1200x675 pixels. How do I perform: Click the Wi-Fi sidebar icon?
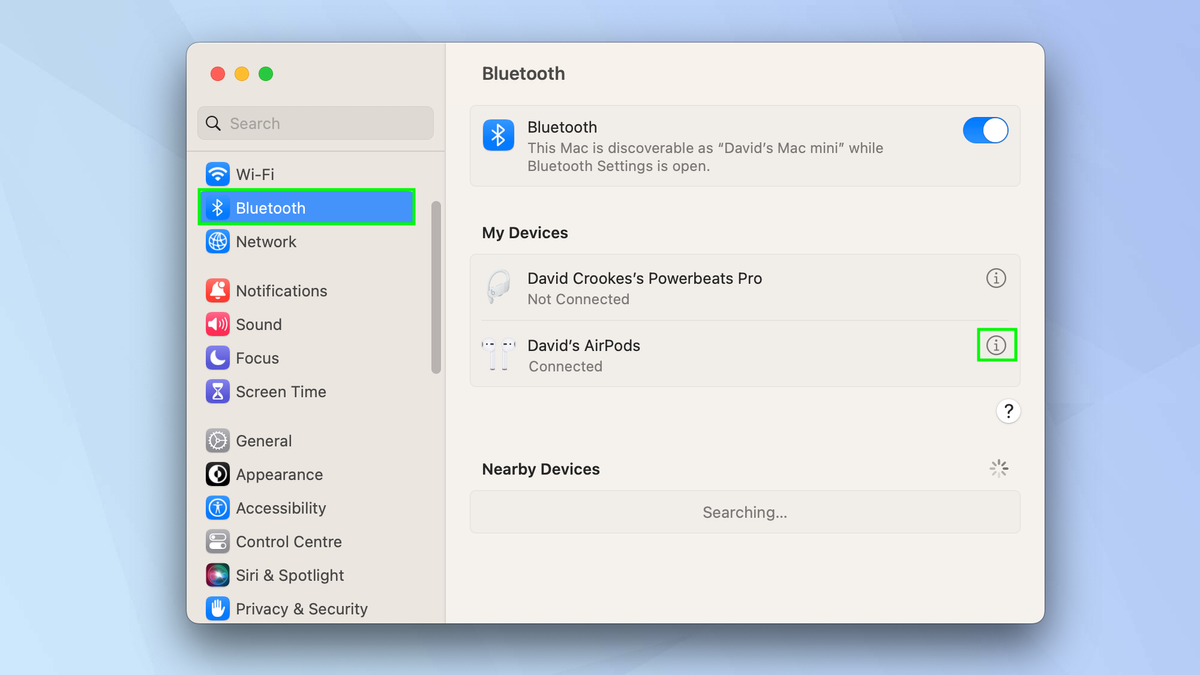tap(218, 174)
